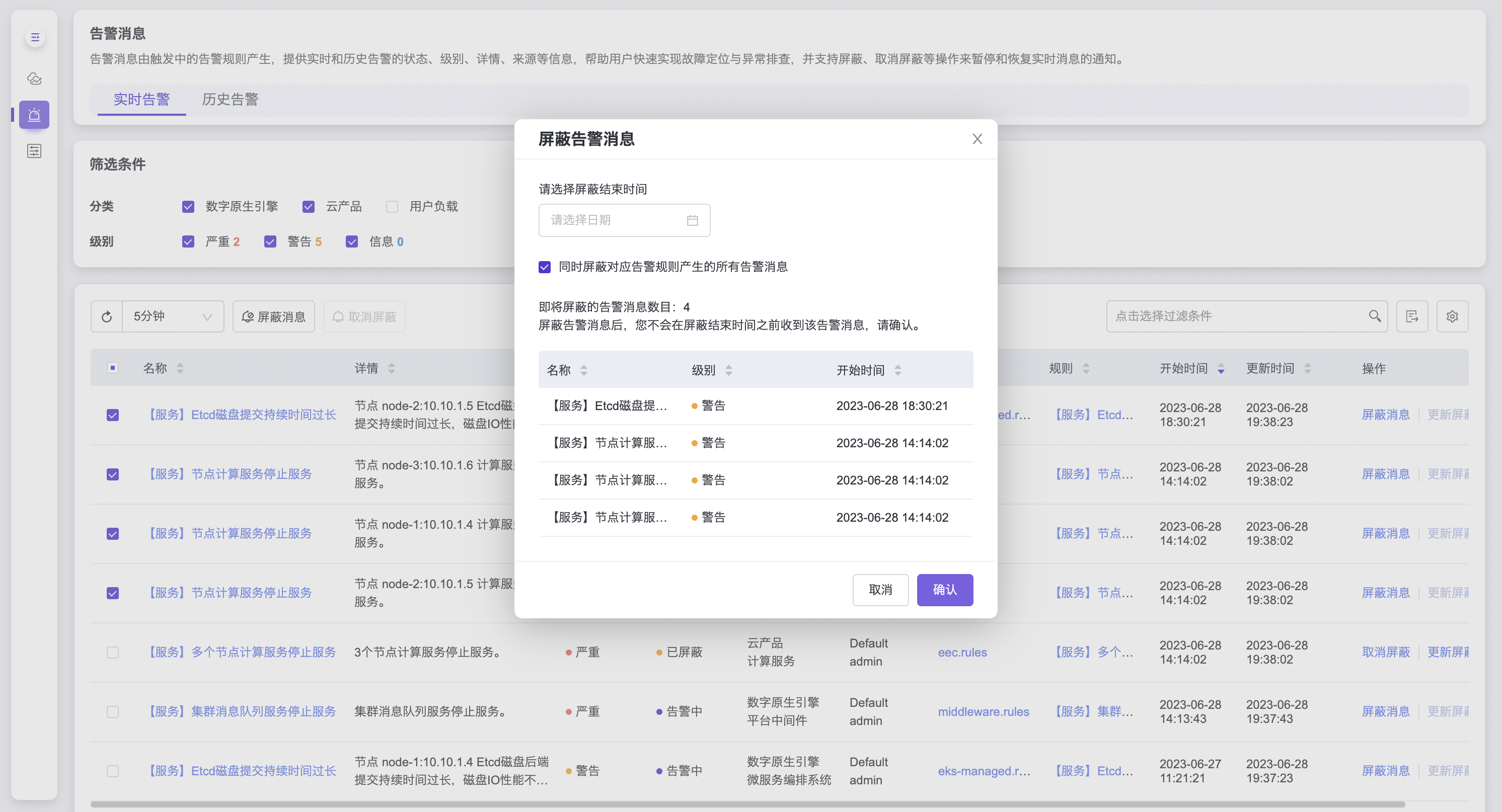Expand the 5分钟 refresh interval dropdown
Screen dimensions: 1502x812
(173, 316)
